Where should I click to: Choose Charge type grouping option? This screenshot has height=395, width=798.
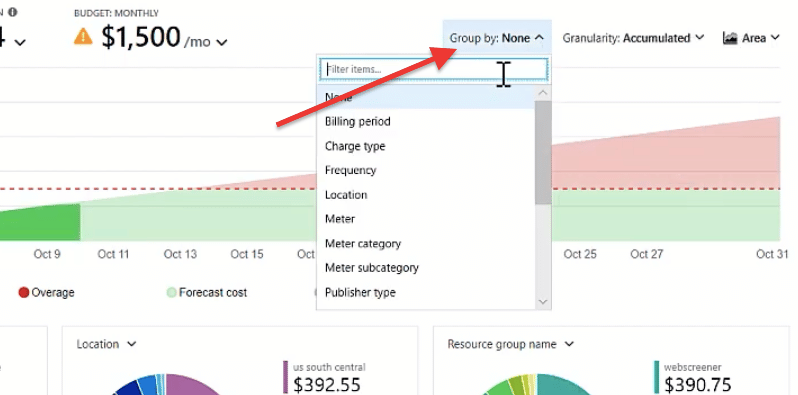(x=425, y=146)
